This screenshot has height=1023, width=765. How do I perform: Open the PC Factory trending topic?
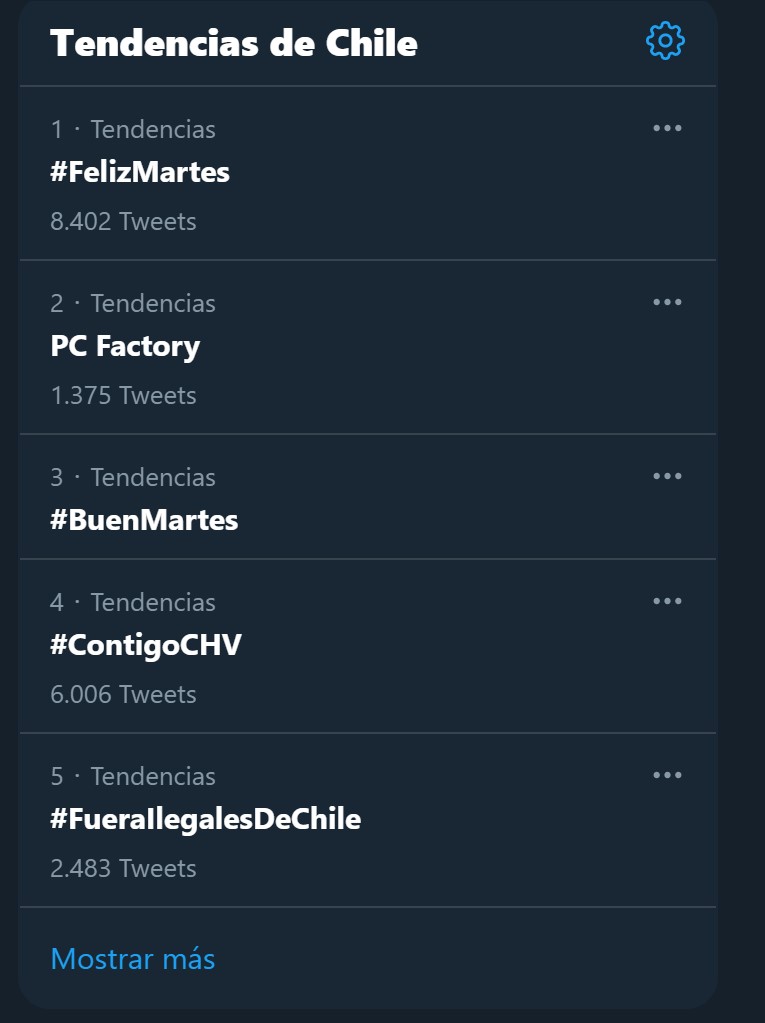[125, 346]
